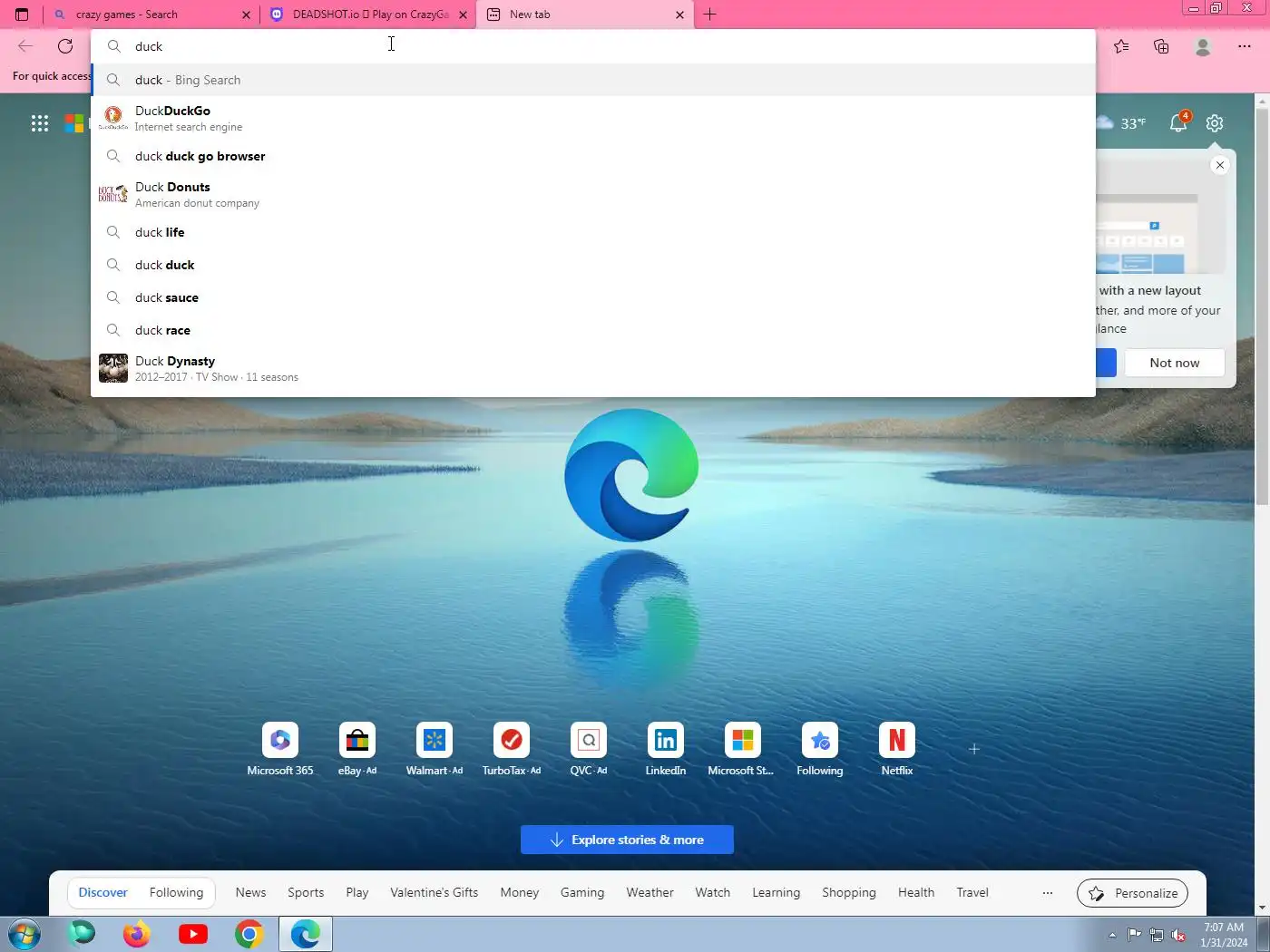Choose the Duck Dynasty suggestion
Viewport: 1270px width, 952px height.
(x=593, y=368)
